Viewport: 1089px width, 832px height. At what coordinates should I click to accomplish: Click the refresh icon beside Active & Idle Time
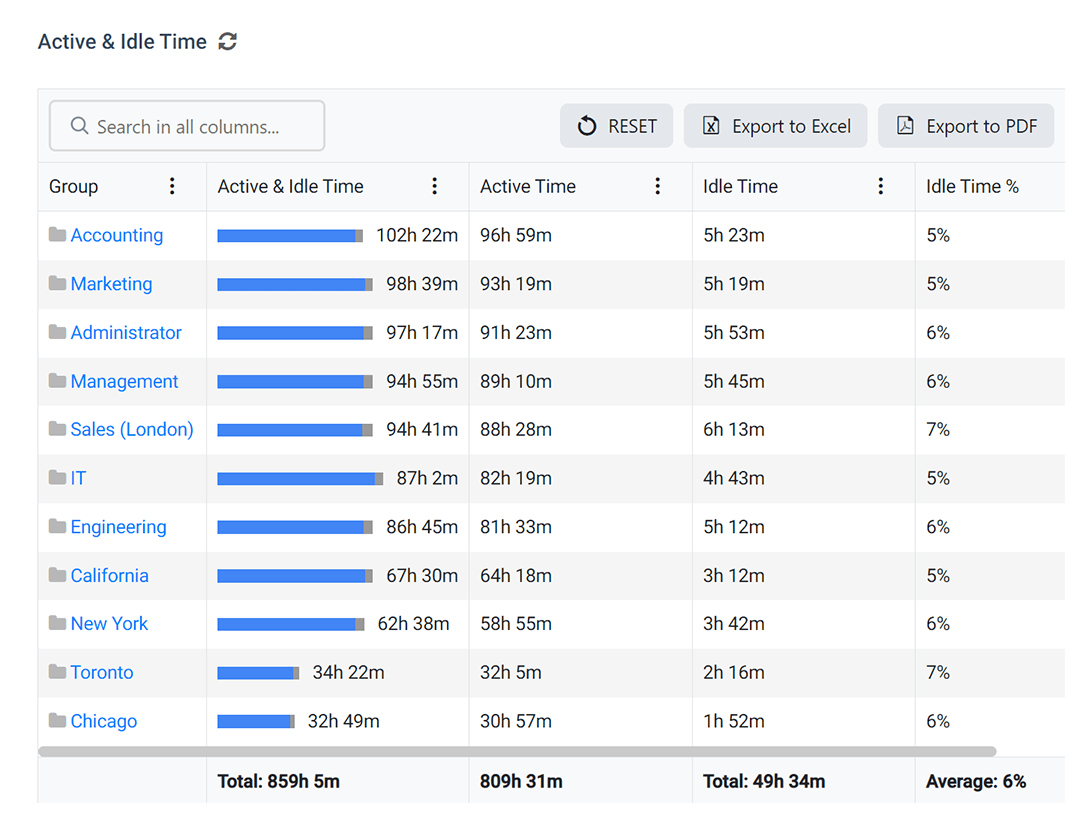tap(228, 41)
